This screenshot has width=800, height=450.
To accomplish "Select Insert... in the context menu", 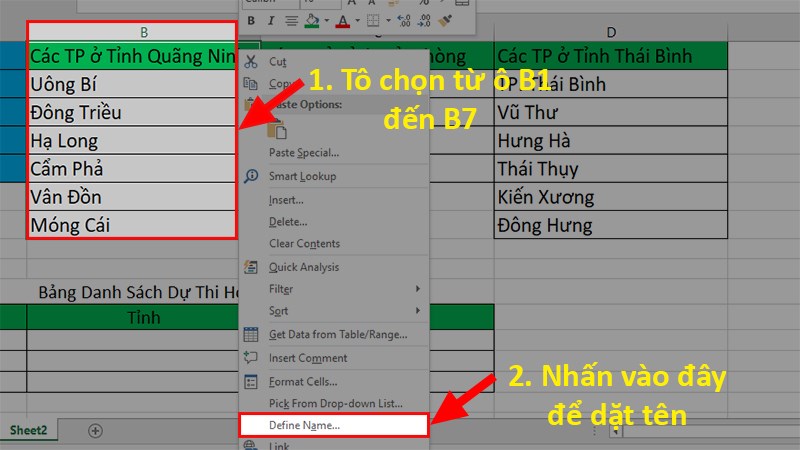I will coord(334,200).
